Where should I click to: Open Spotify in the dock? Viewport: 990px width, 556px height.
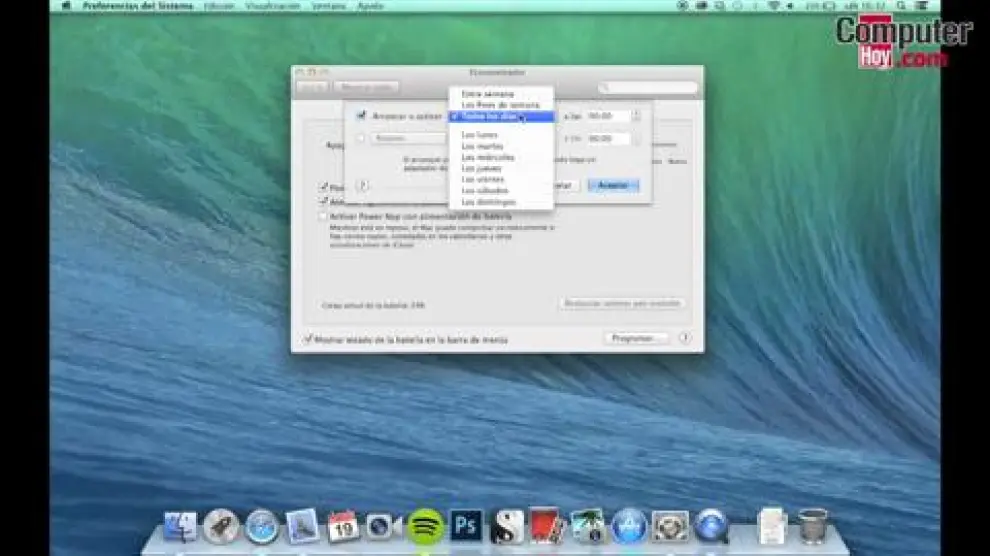click(425, 526)
